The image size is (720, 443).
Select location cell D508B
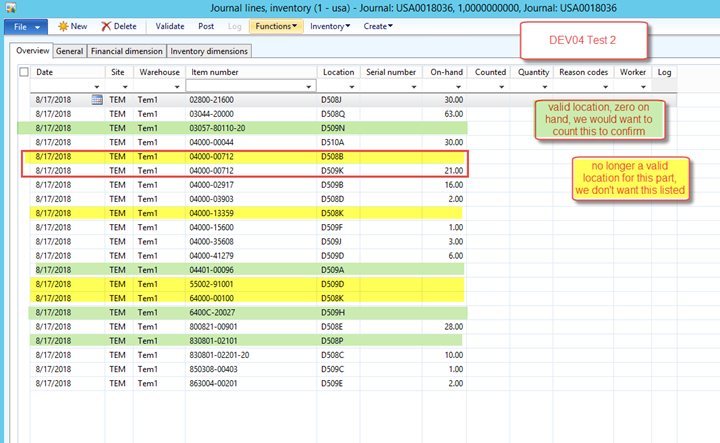click(332, 157)
